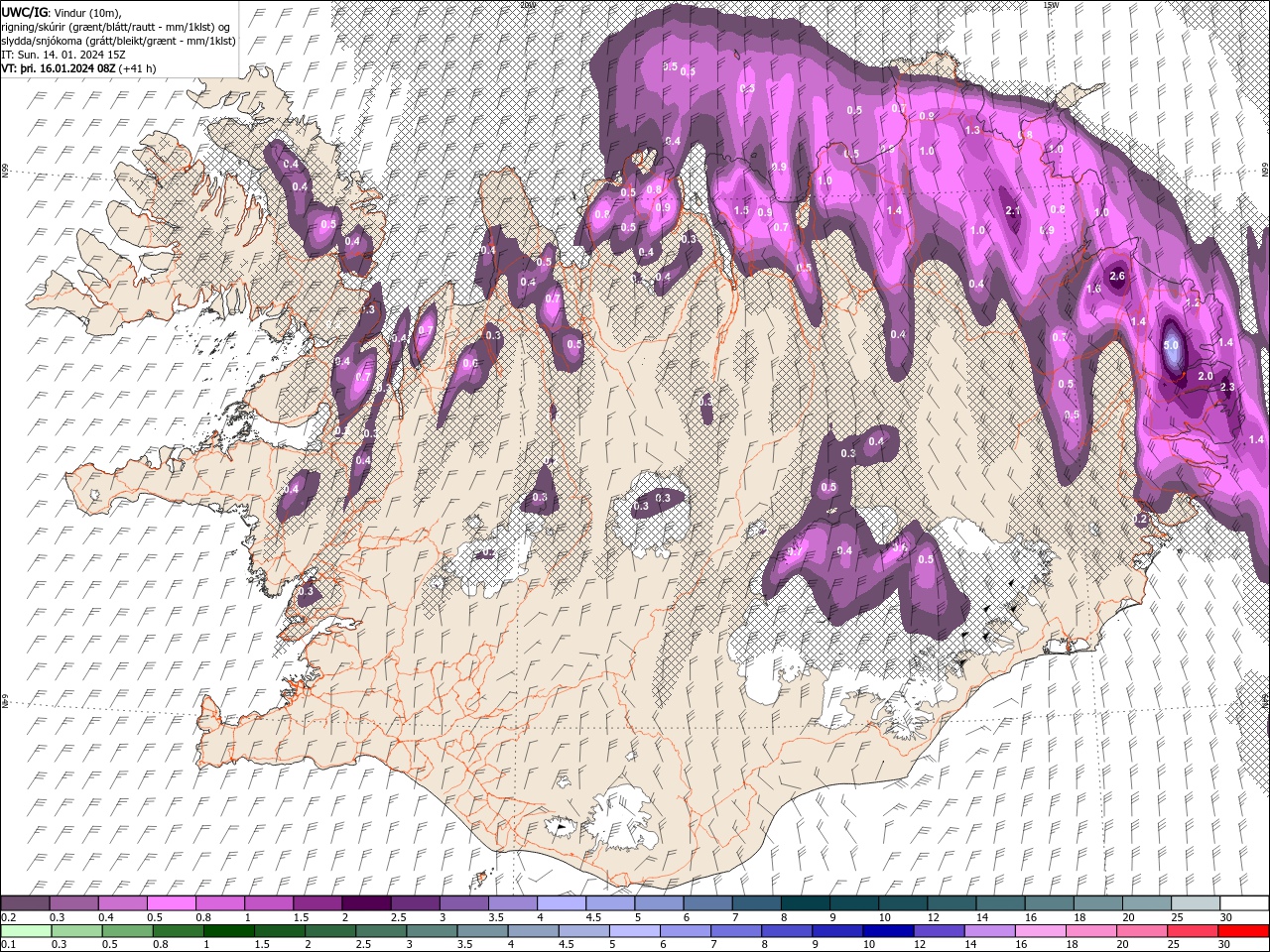The width and height of the screenshot is (1270, 952).
Task: Select the 3 purple swatch in upper legend
Action: pyautogui.click(x=463, y=903)
